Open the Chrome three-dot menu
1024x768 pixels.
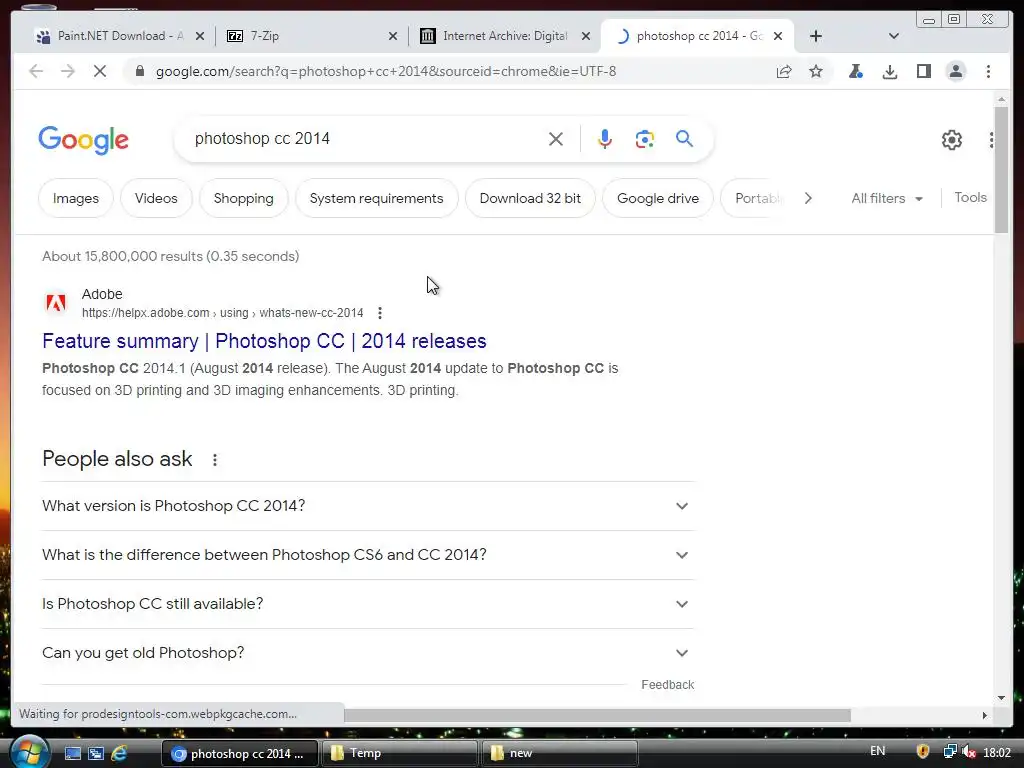click(x=988, y=71)
